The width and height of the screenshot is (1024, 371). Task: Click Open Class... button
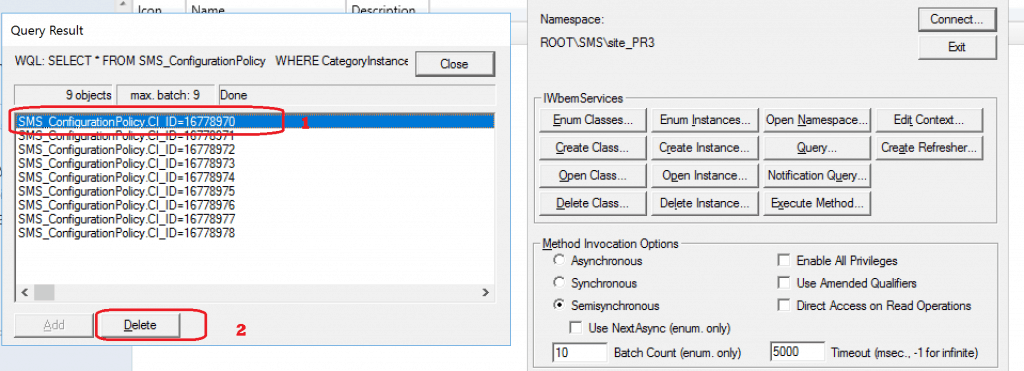pyautogui.click(x=594, y=176)
